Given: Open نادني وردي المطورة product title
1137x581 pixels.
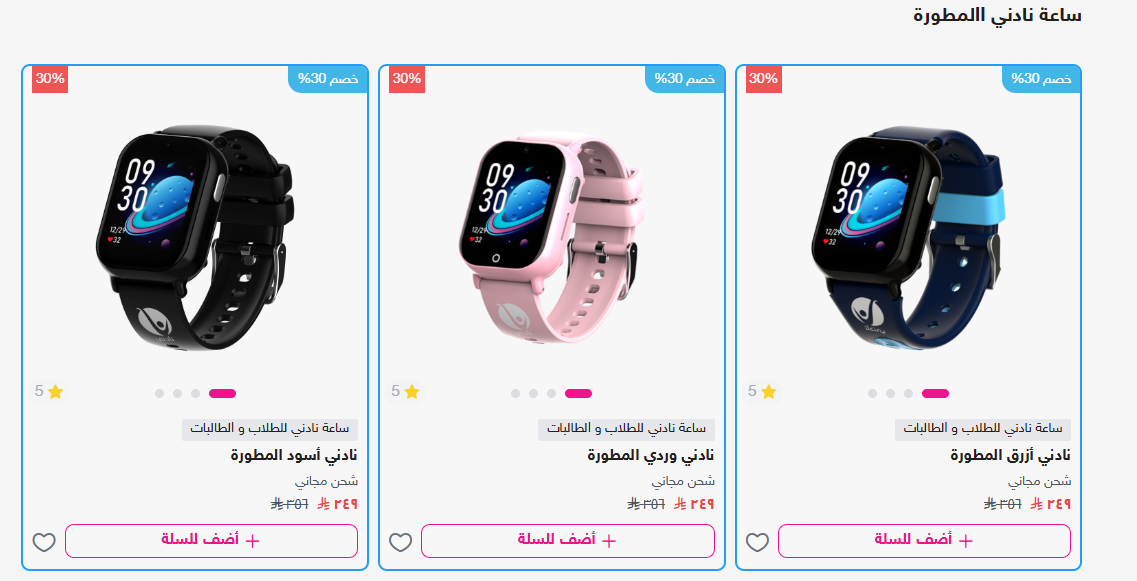Looking at the screenshot, I should point(650,456).
